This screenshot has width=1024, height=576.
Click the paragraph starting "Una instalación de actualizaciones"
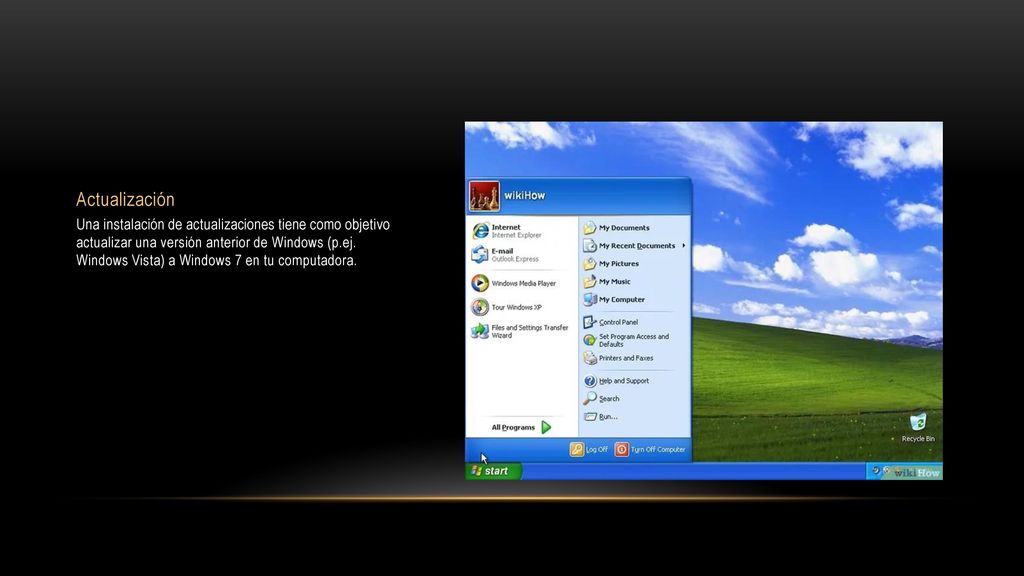tap(232, 242)
